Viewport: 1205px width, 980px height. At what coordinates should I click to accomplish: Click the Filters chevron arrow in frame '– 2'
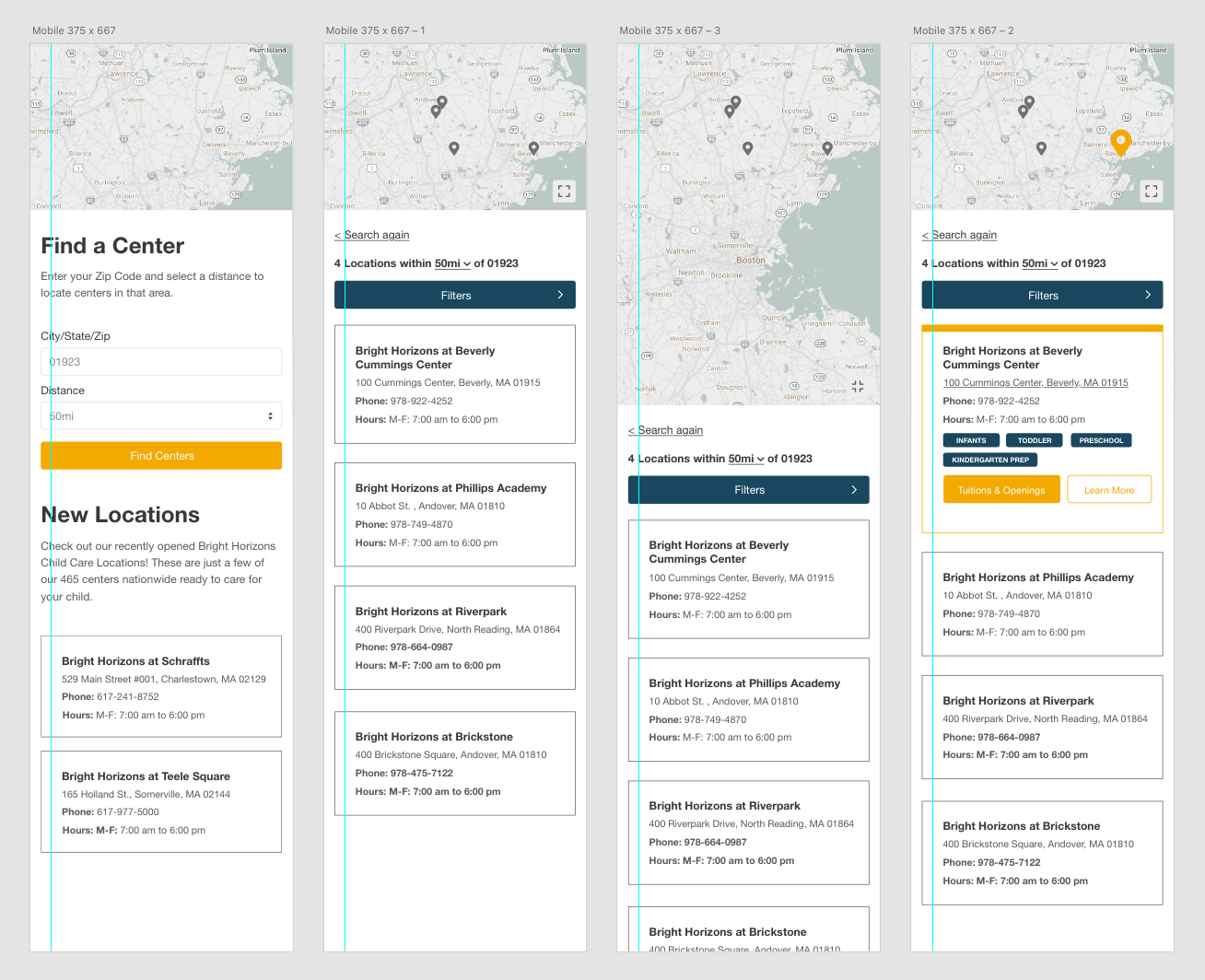coord(1148,295)
